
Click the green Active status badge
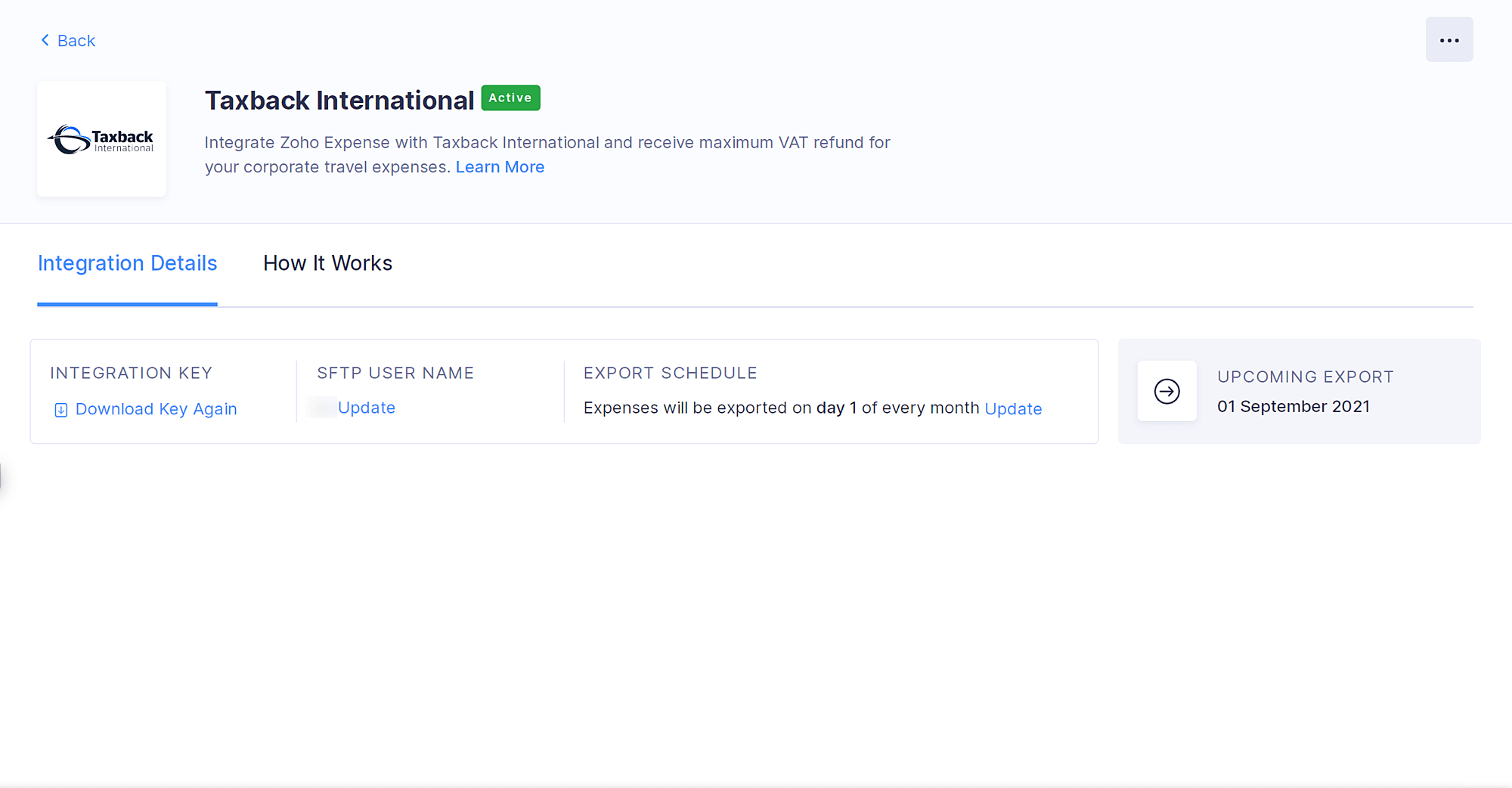coord(510,98)
